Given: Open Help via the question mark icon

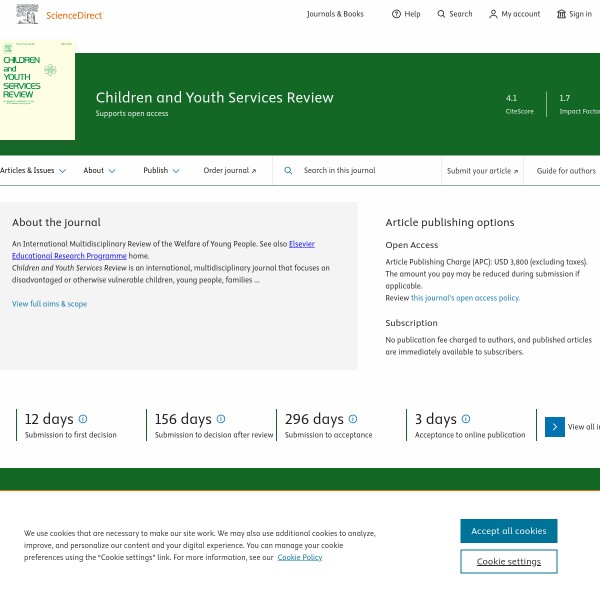Looking at the screenshot, I should point(396,14).
